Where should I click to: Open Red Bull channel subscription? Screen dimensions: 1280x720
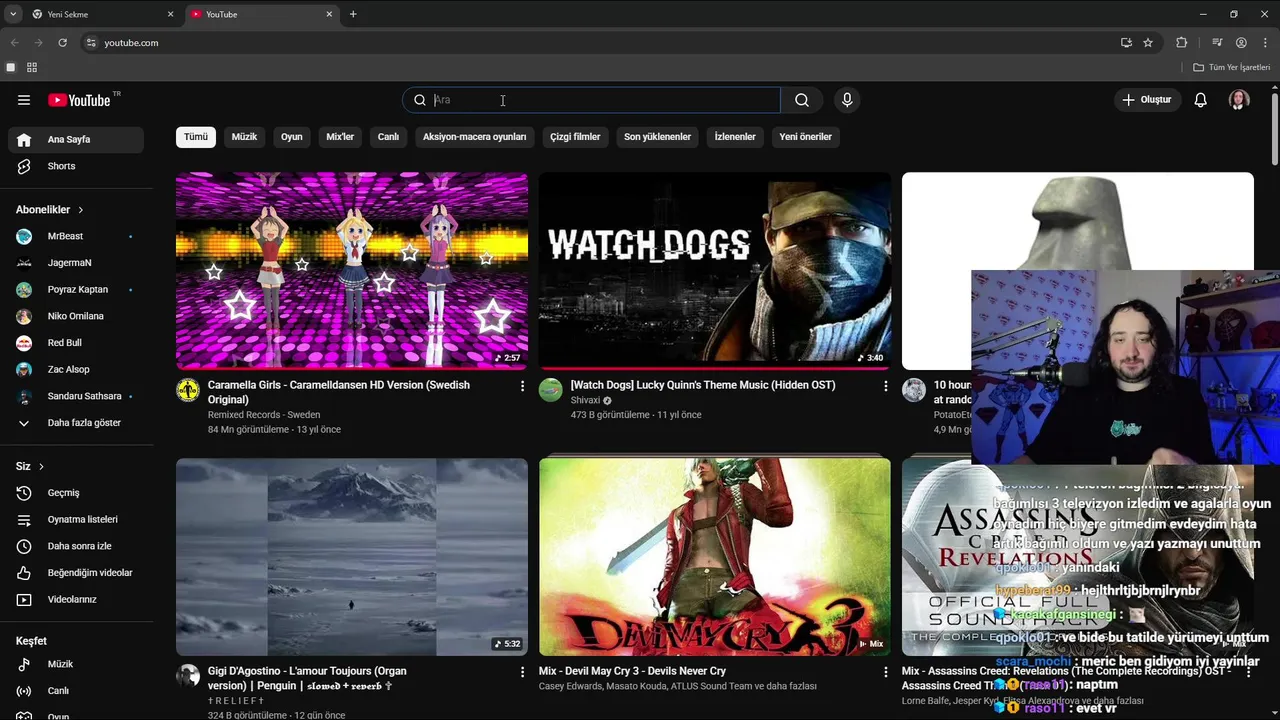click(x=76, y=343)
